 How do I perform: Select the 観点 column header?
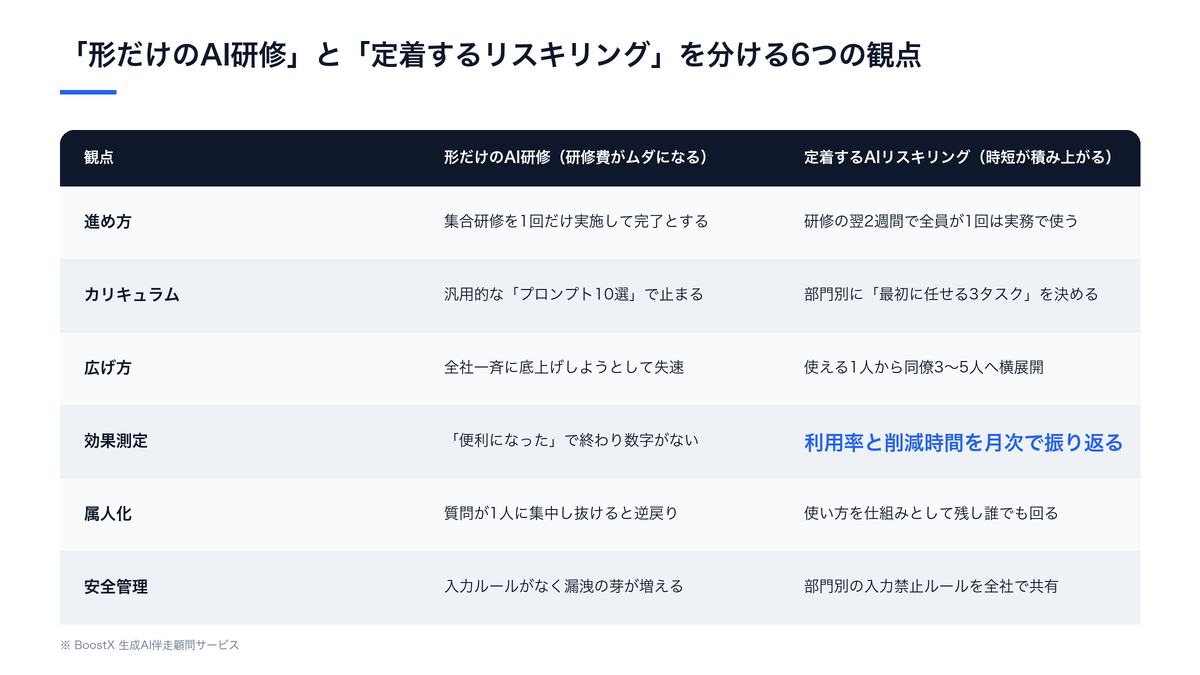pyautogui.click(x=98, y=158)
